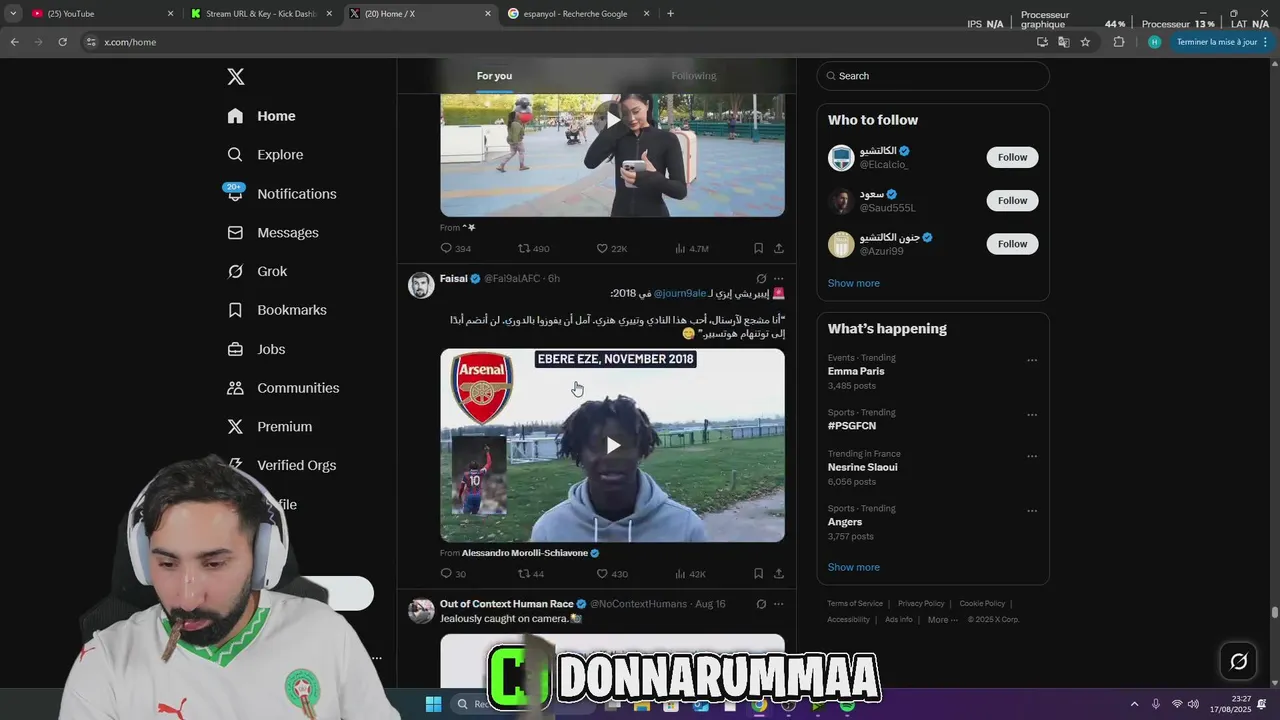Click the page vertical scrollbar thumb
Image resolution: width=1280 pixels, height=720 pixels.
[1275, 612]
